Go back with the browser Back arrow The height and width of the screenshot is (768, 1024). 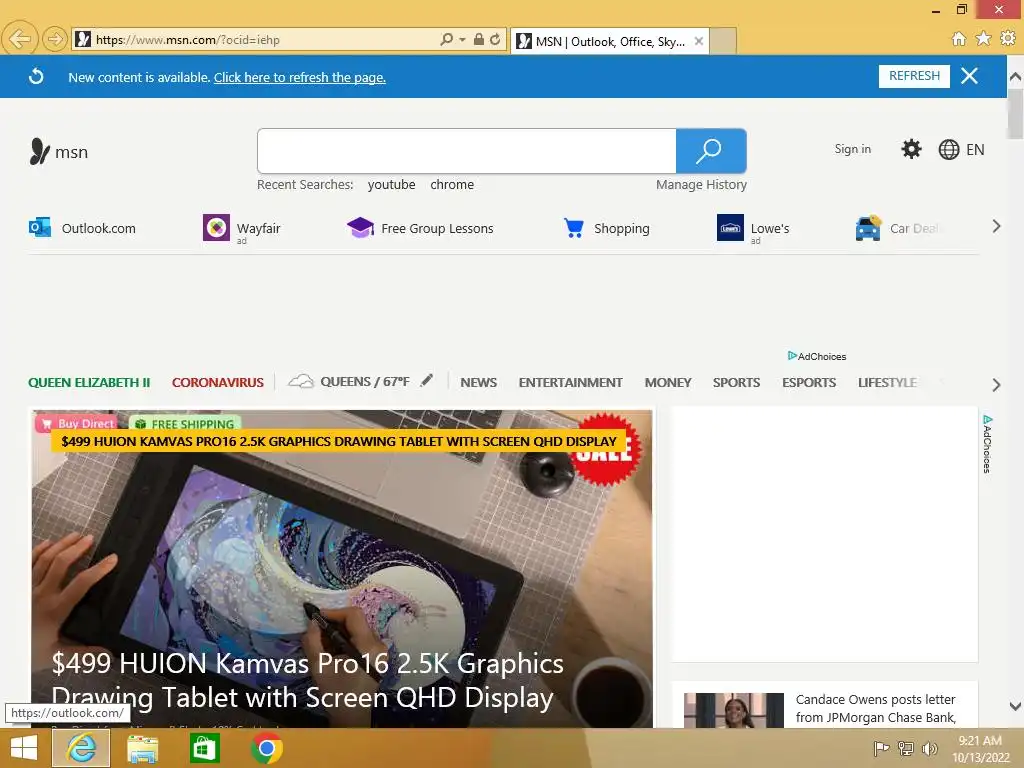click(20, 39)
